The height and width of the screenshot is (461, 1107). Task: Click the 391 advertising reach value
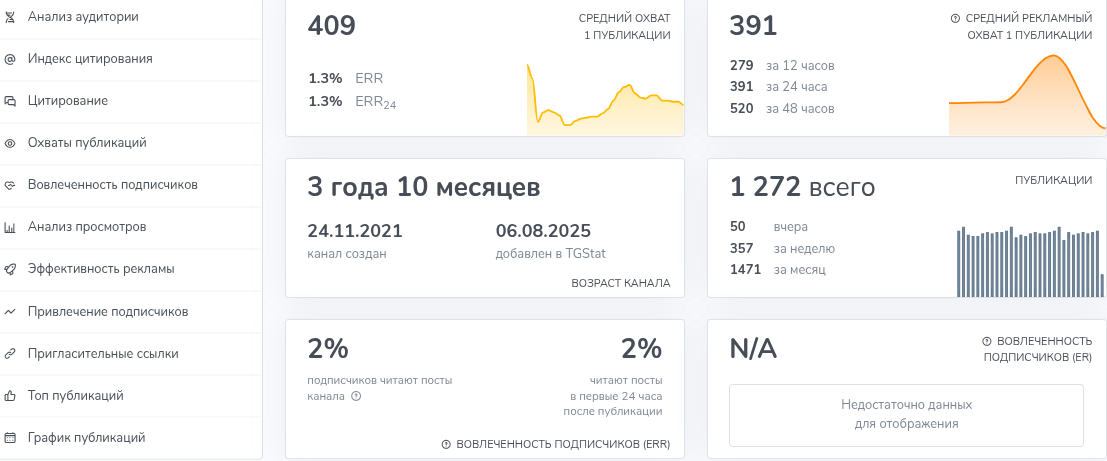tap(753, 26)
